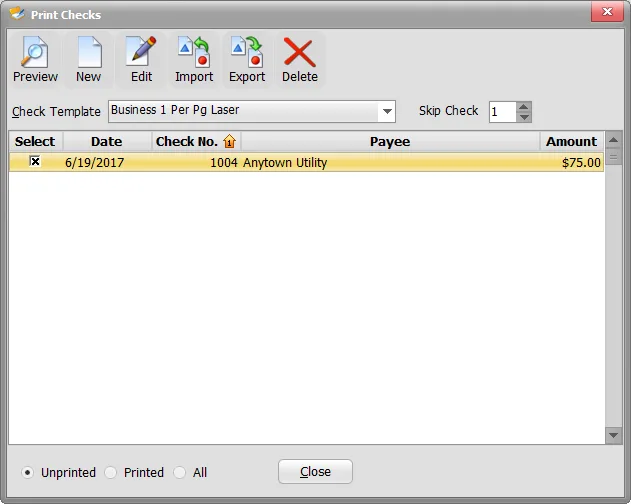Export the check template
This screenshot has height=504, width=631.
tap(247, 60)
